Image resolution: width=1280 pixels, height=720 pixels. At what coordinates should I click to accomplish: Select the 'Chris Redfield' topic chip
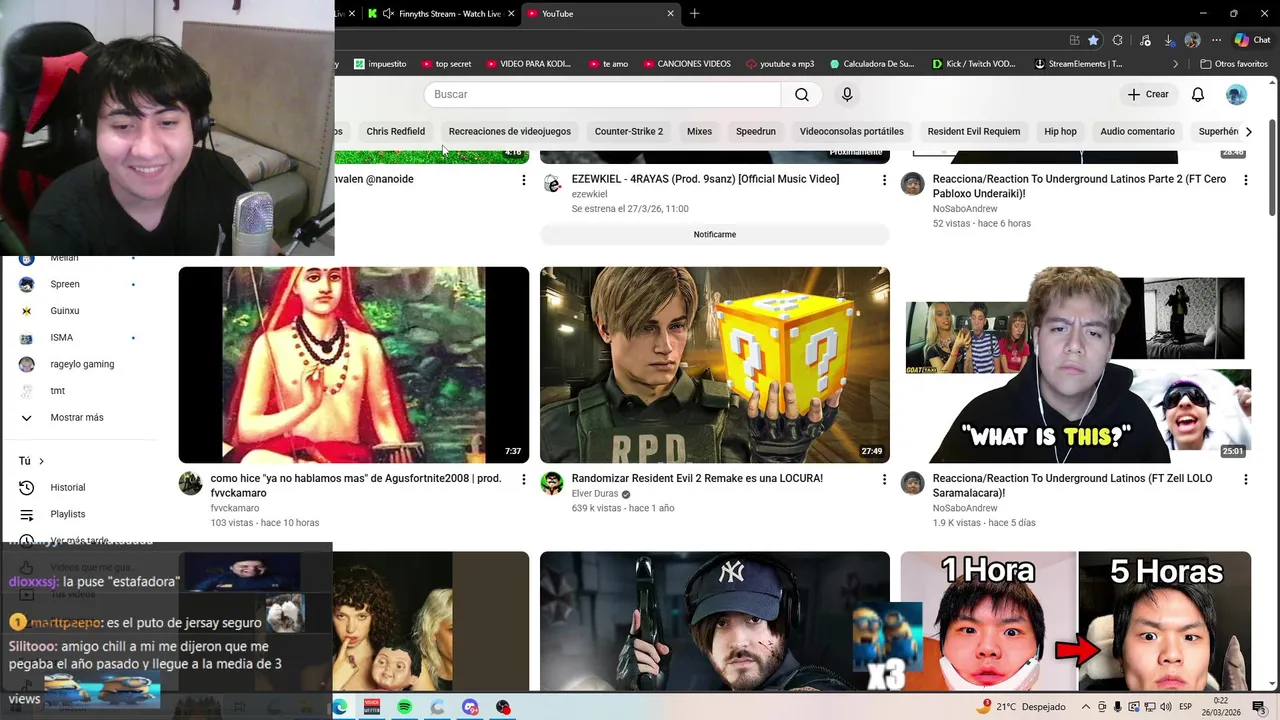[395, 131]
